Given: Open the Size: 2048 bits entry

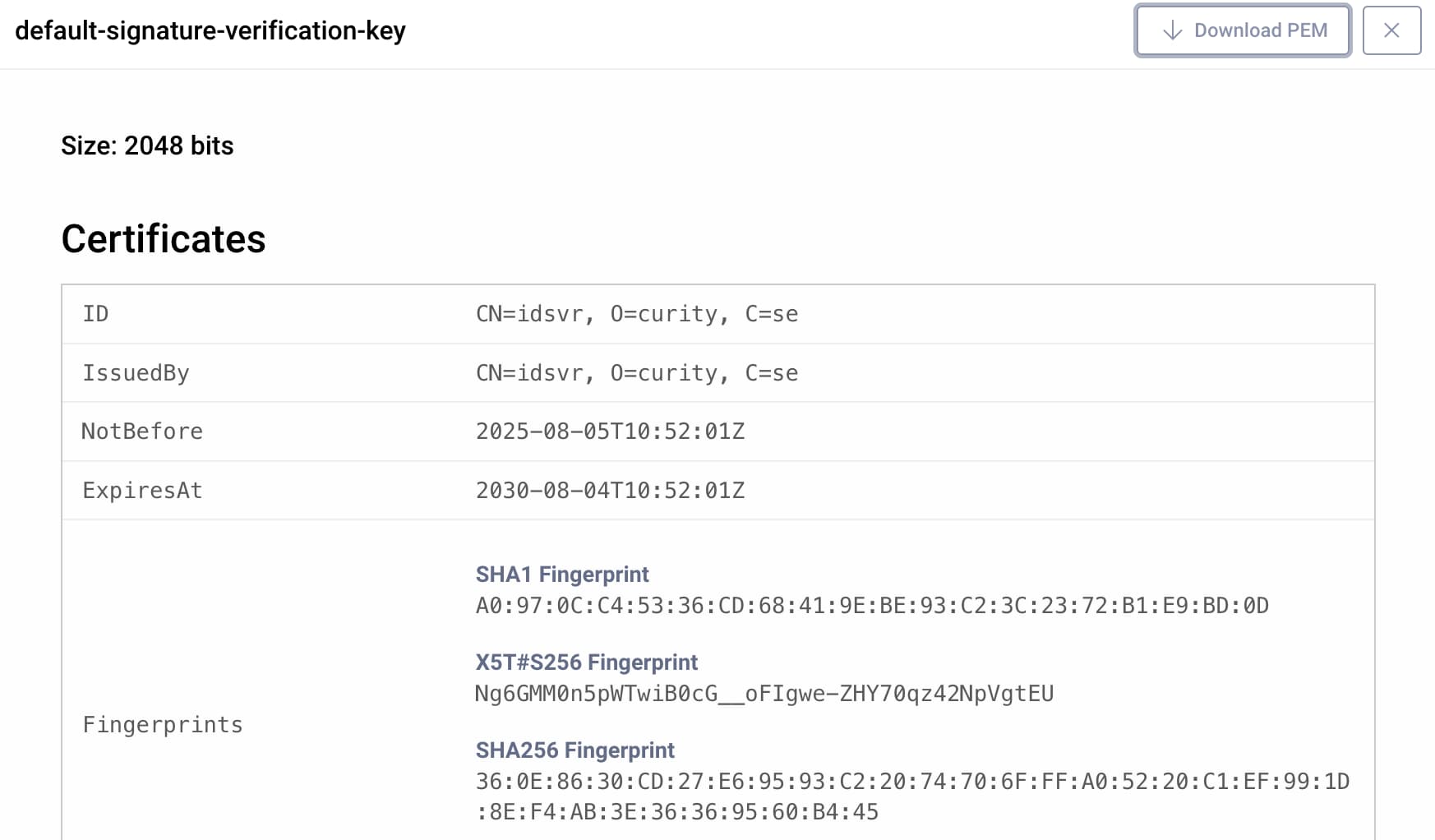Looking at the screenshot, I should (x=147, y=145).
